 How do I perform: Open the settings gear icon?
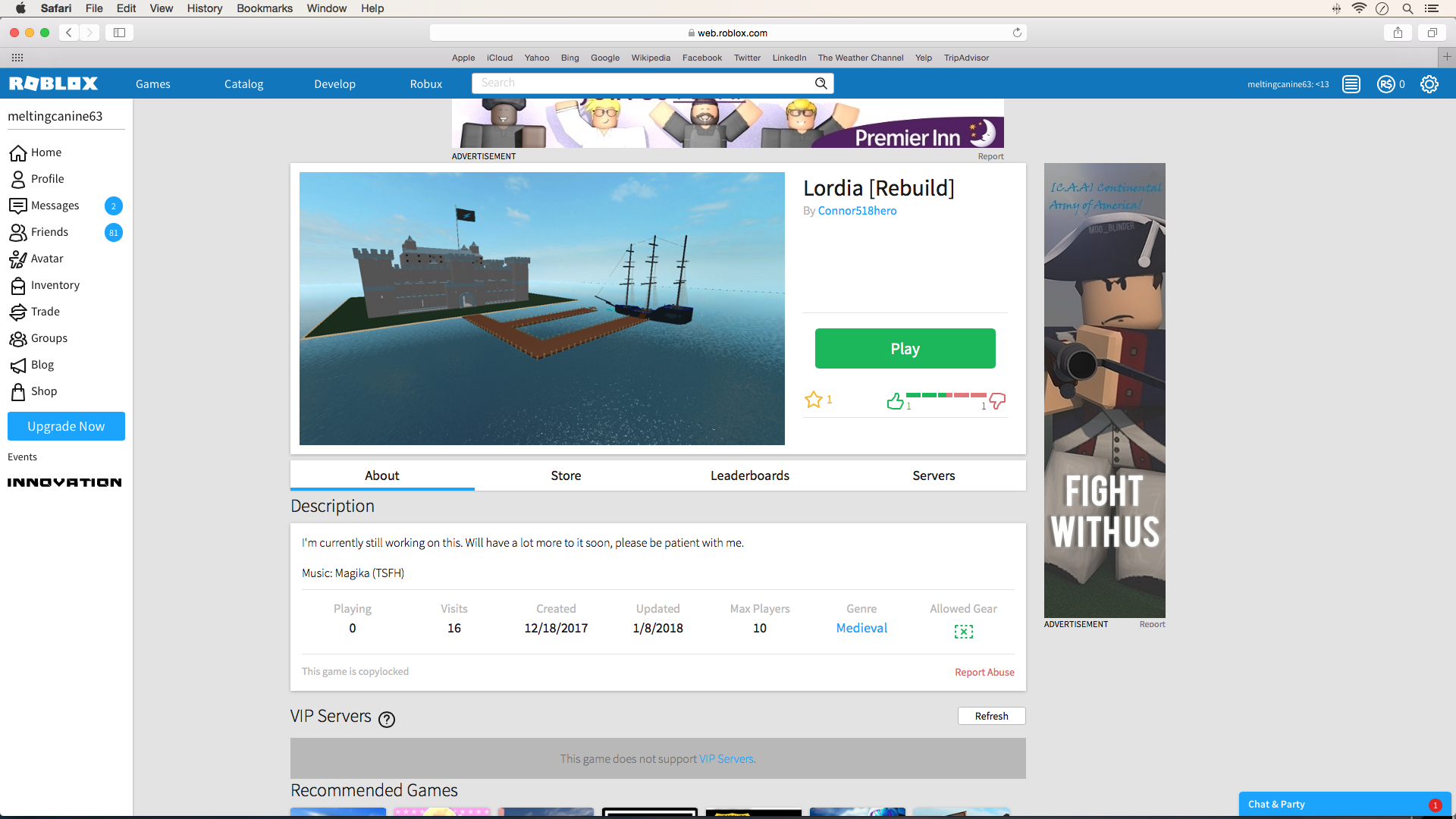1429,84
